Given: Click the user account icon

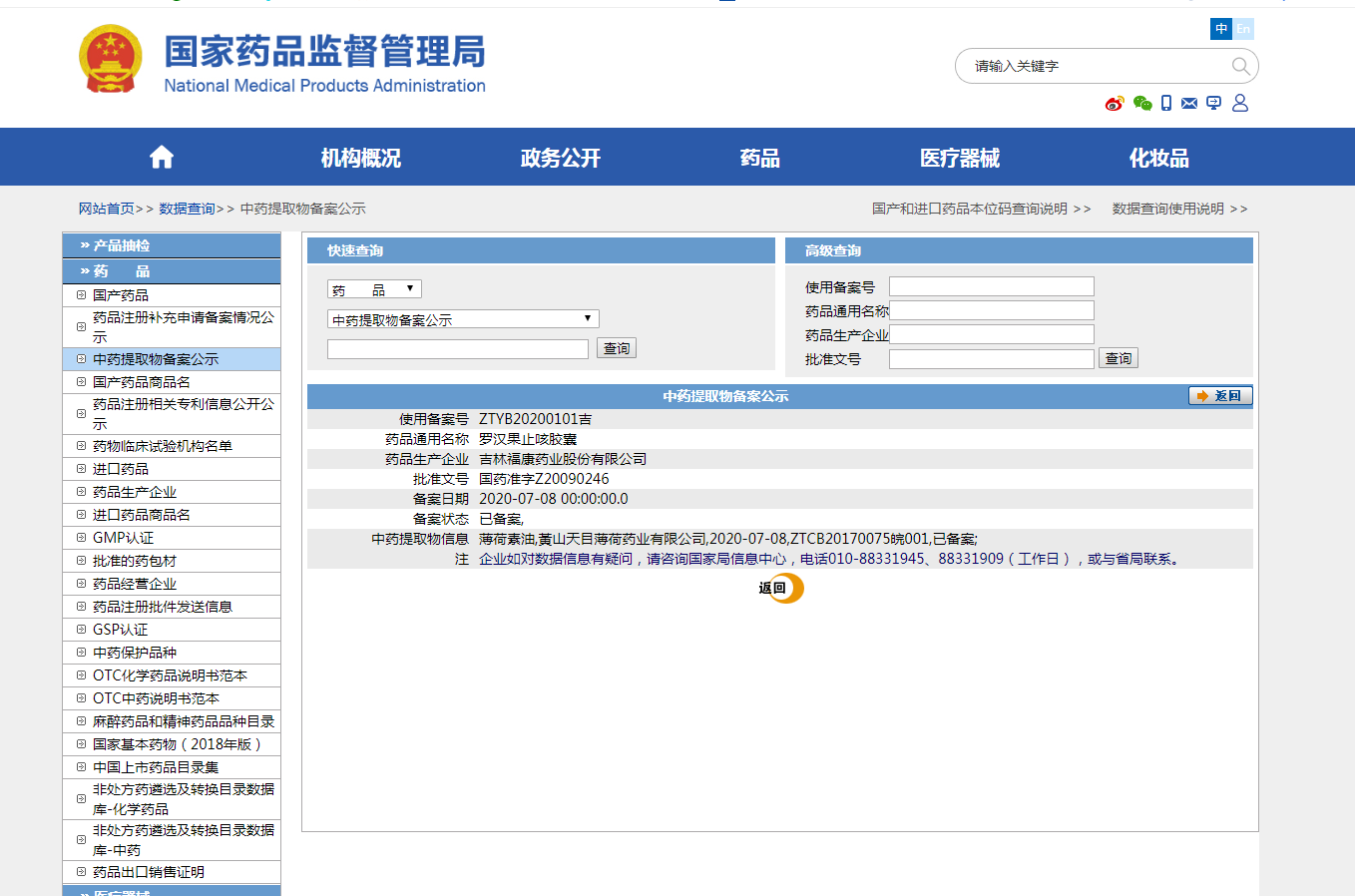Looking at the screenshot, I should [1240, 104].
